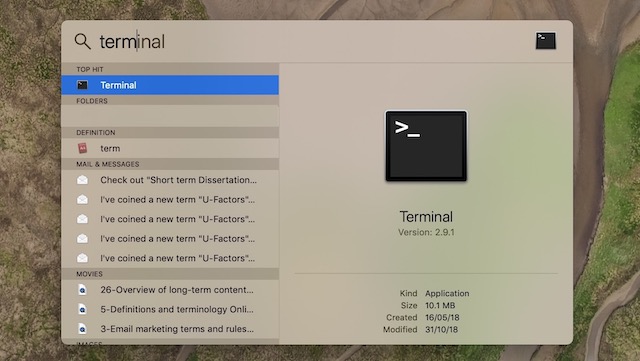
Task: Click the "Version: 2.9.1" text in preview
Action: pos(426,232)
